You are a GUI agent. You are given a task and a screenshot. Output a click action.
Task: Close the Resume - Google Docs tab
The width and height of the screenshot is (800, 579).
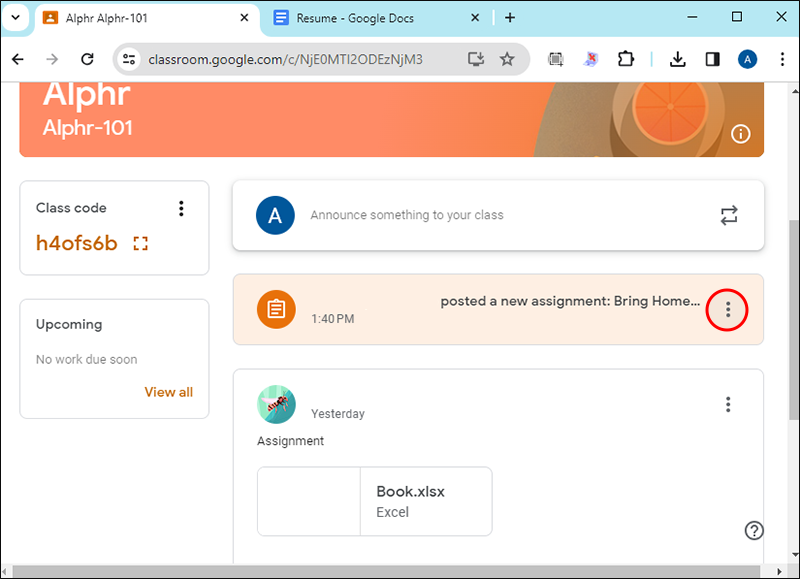point(475,18)
